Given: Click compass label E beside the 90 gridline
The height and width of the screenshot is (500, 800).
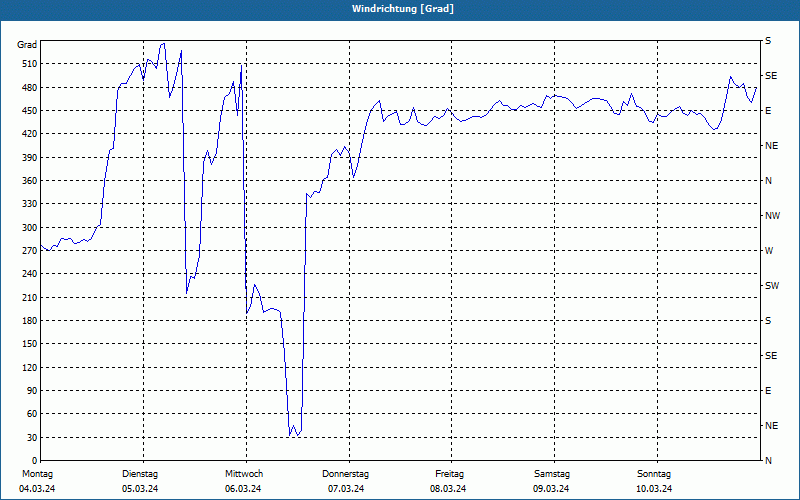Looking at the screenshot, I should pyautogui.click(x=768, y=390).
